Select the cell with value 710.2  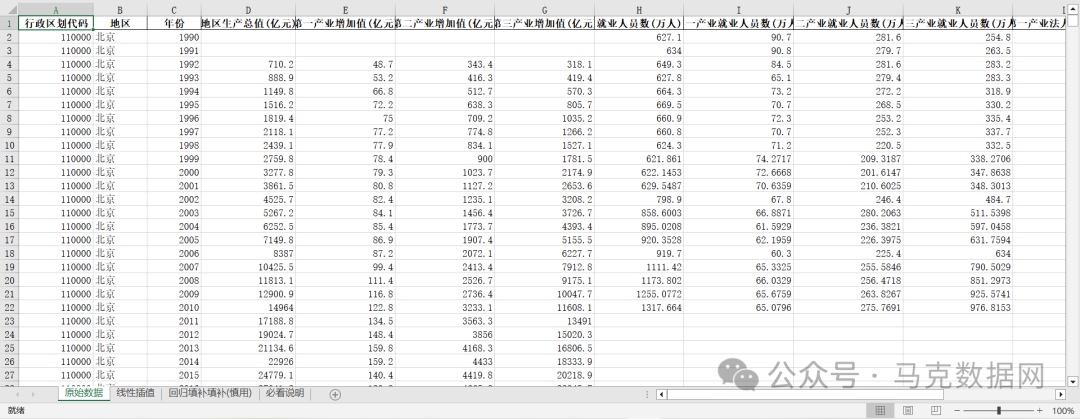click(248, 64)
